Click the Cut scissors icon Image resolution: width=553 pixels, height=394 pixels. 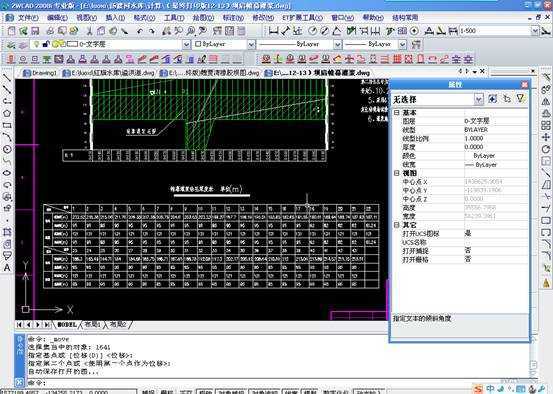pos(89,31)
